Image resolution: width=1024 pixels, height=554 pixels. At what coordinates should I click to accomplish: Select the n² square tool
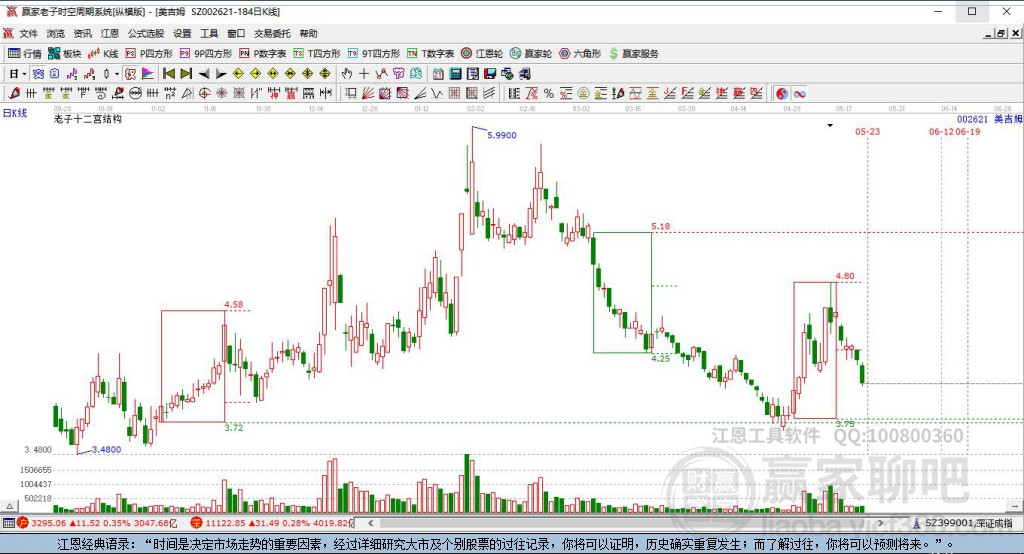(x=170, y=93)
